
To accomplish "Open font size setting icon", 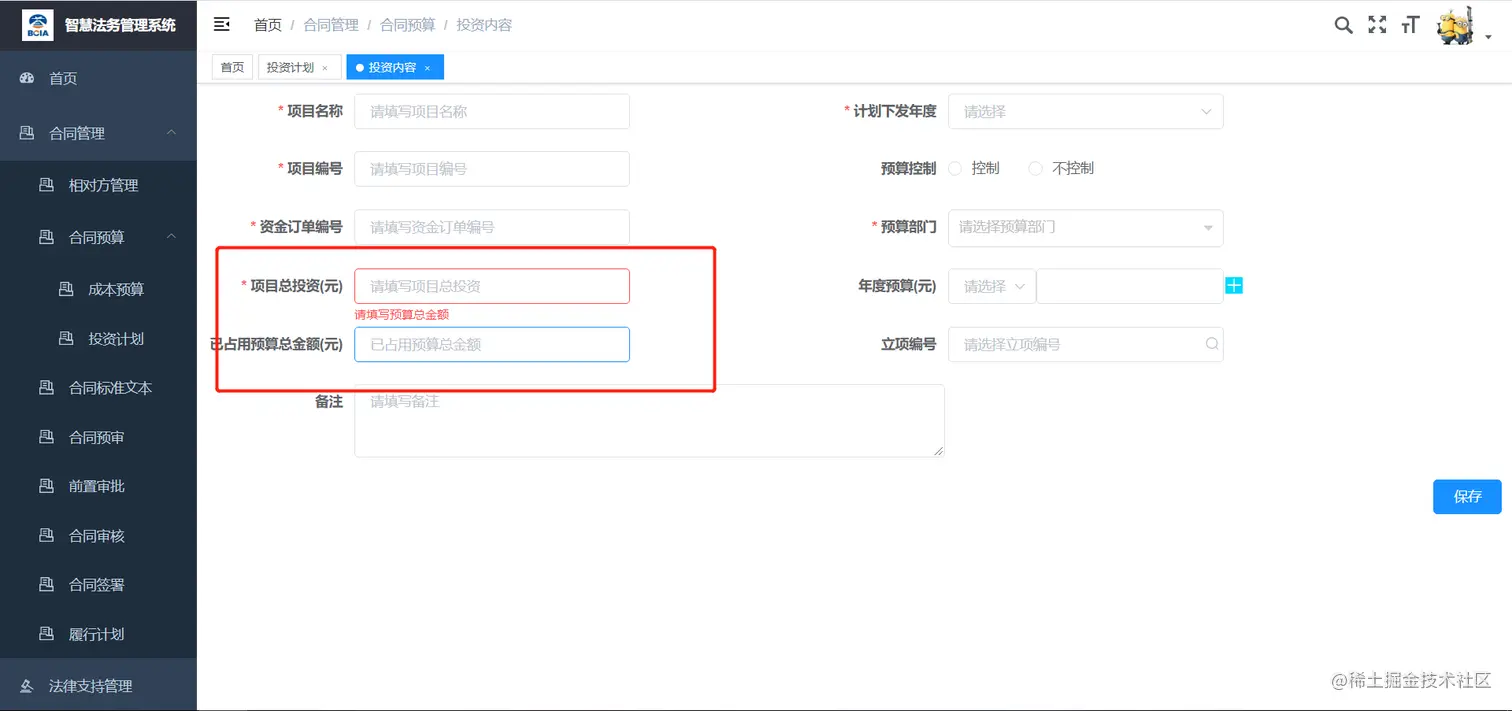I will (x=1410, y=25).
